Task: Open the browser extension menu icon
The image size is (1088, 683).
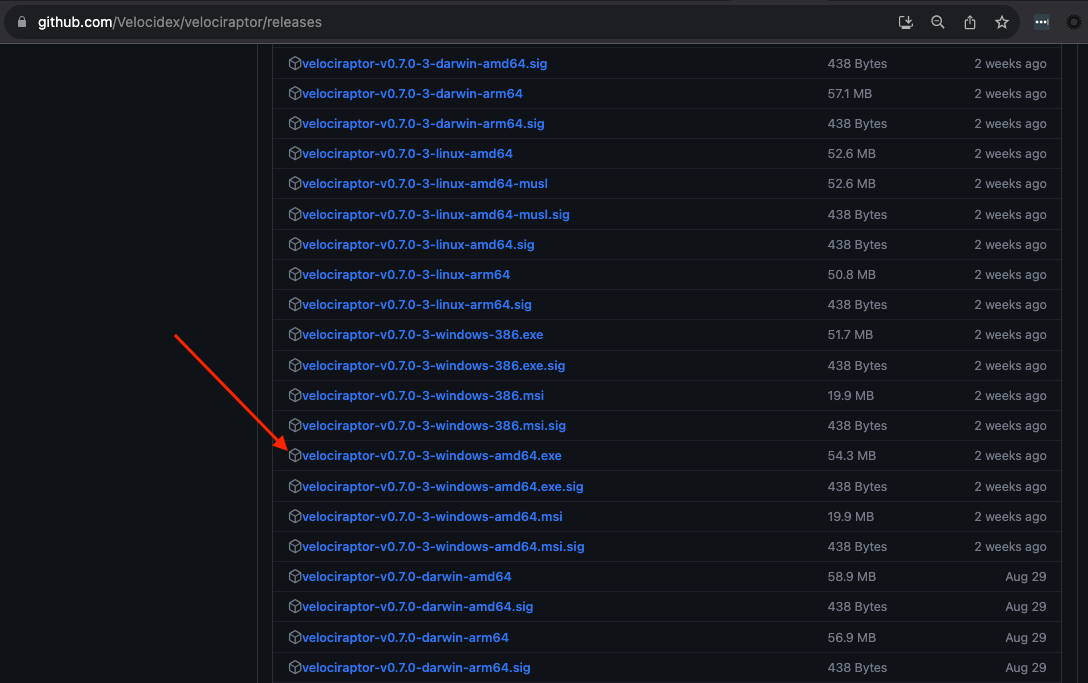Action: 1042,22
